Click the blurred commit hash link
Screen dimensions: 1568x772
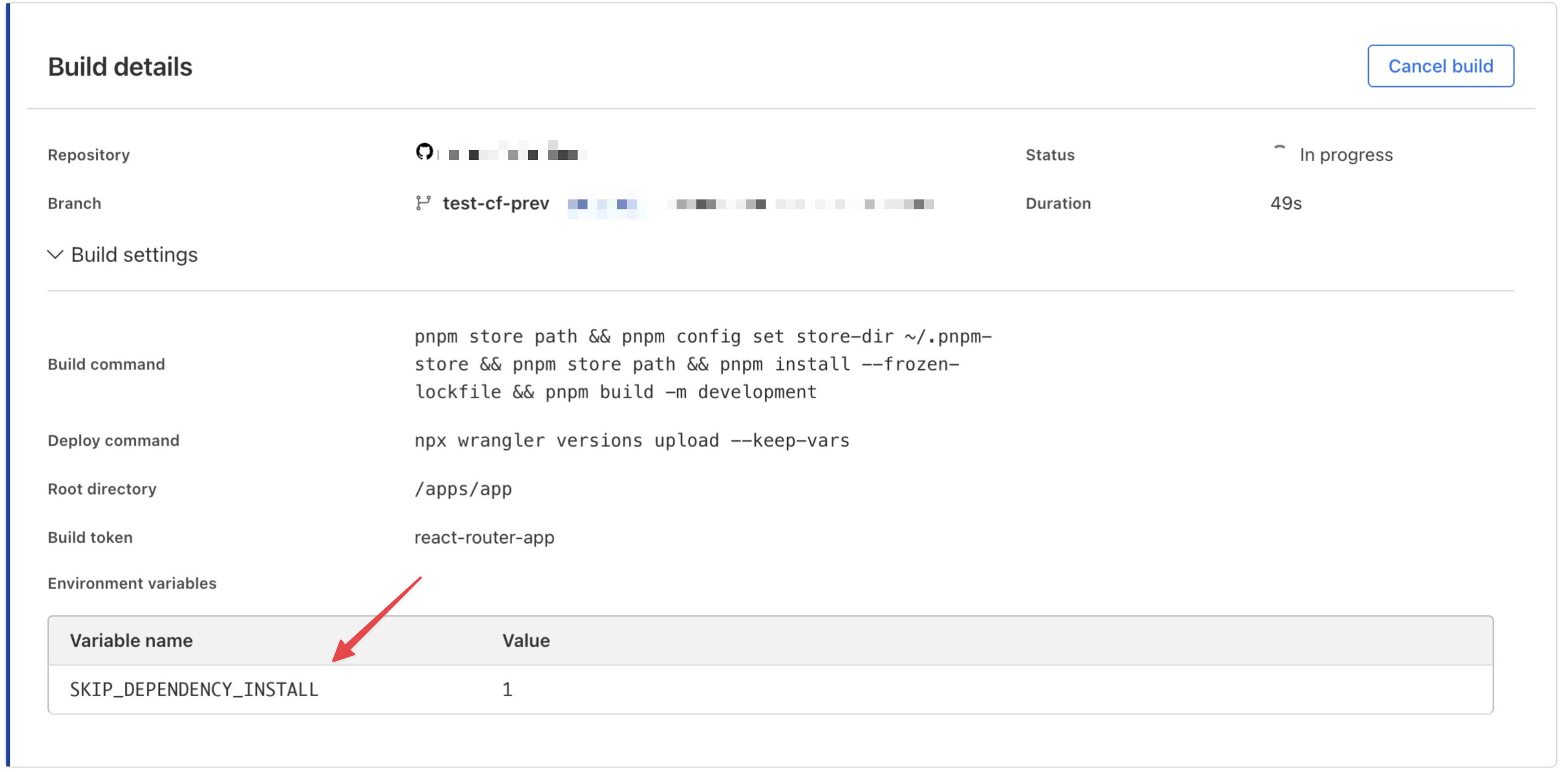(x=603, y=204)
